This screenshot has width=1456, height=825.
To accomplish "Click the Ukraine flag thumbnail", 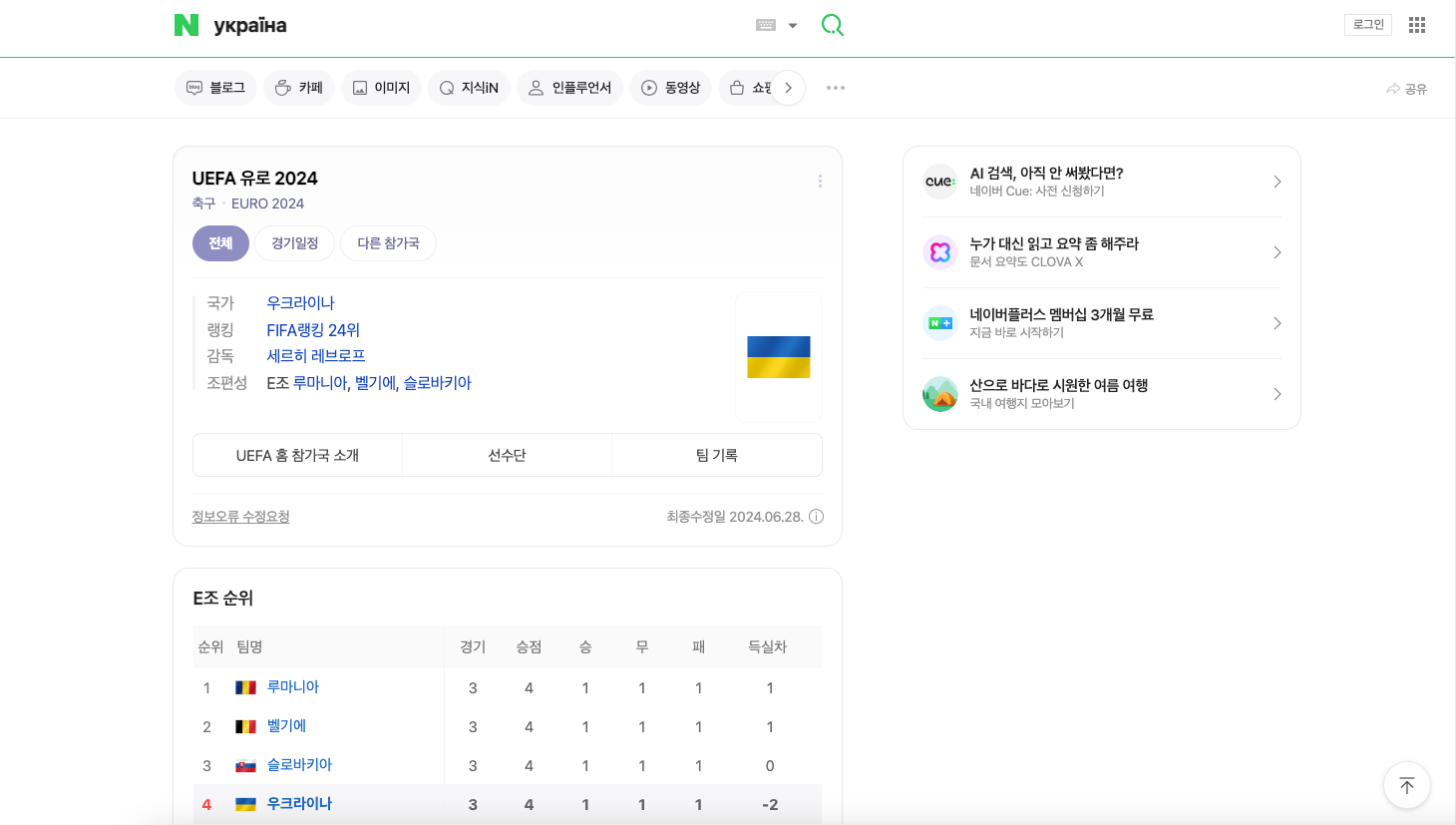I will tap(779, 357).
